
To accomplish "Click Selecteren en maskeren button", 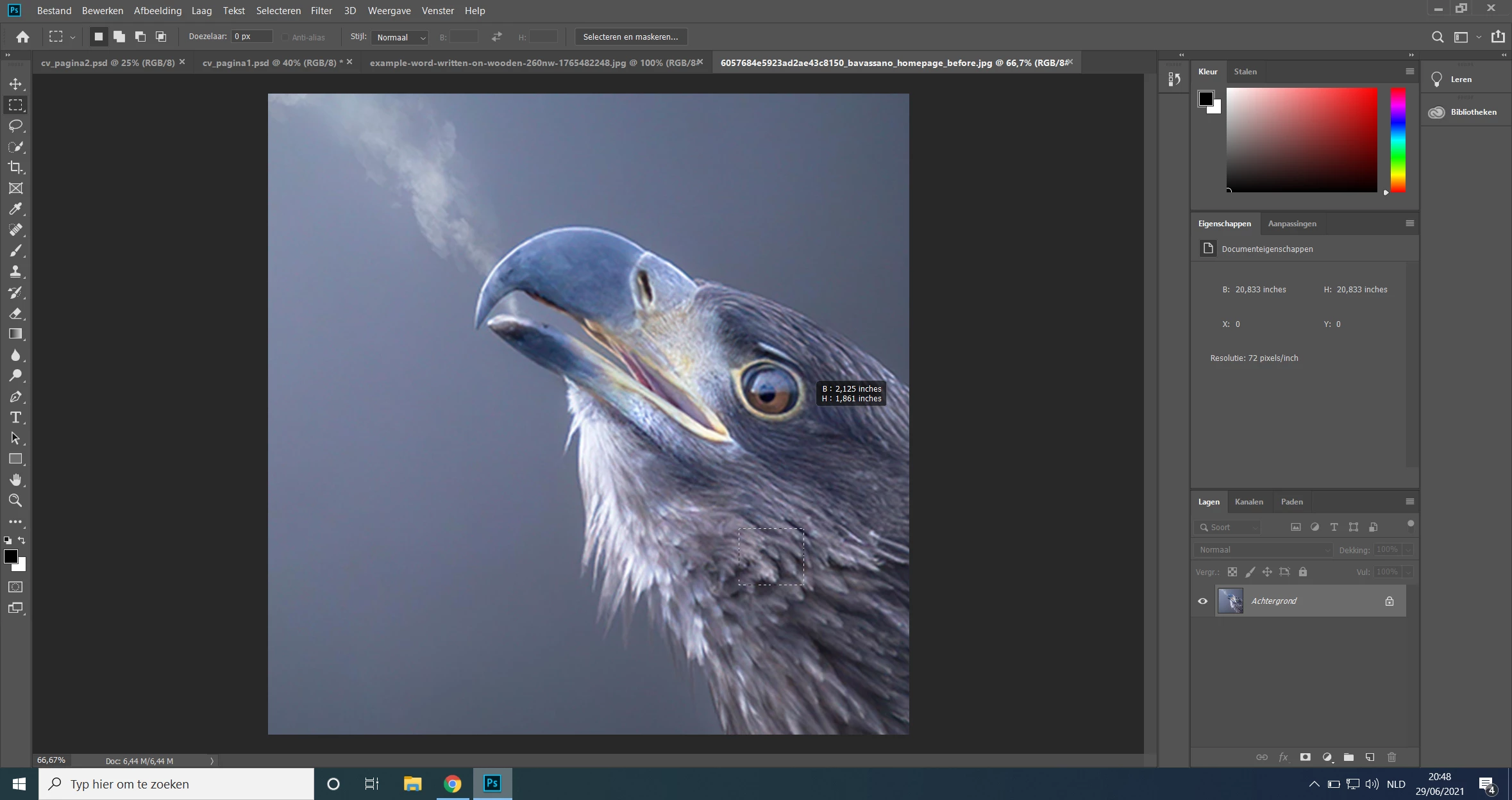I will pyautogui.click(x=630, y=37).
